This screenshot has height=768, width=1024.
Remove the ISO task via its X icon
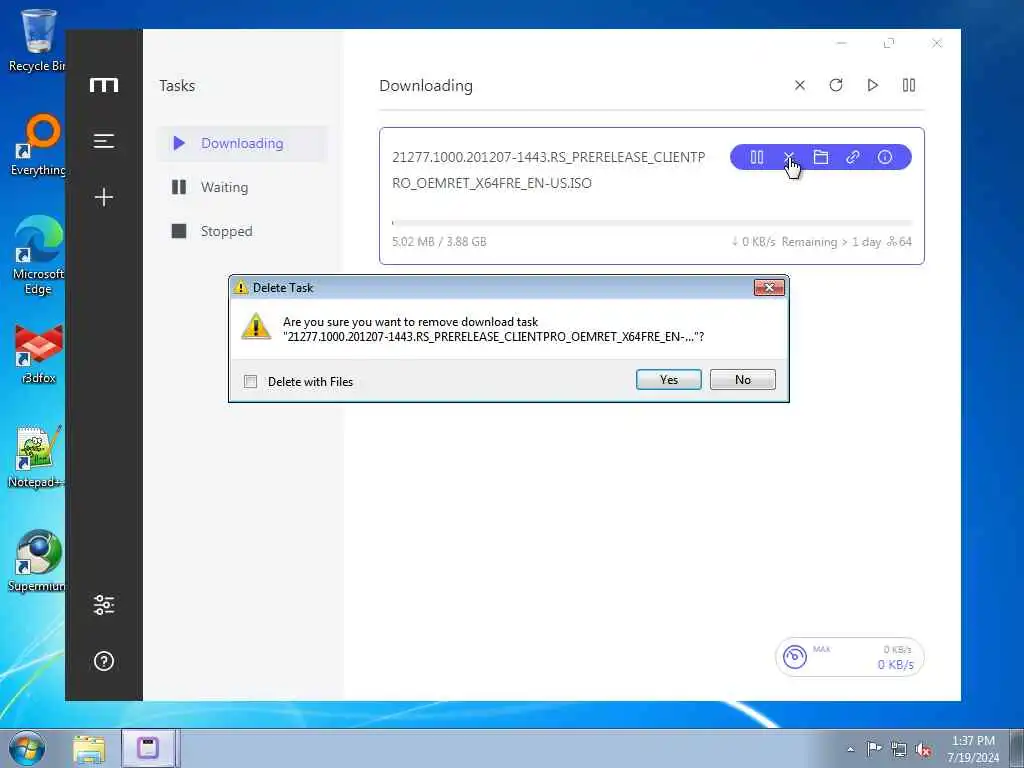789,157
